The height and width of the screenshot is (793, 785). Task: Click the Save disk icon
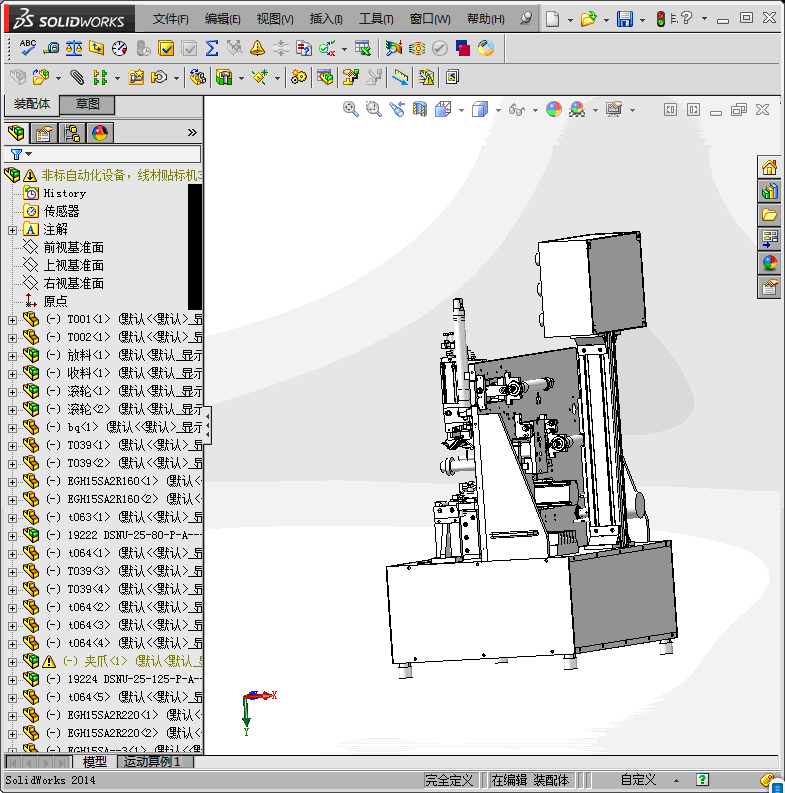(x=625, y=19)
